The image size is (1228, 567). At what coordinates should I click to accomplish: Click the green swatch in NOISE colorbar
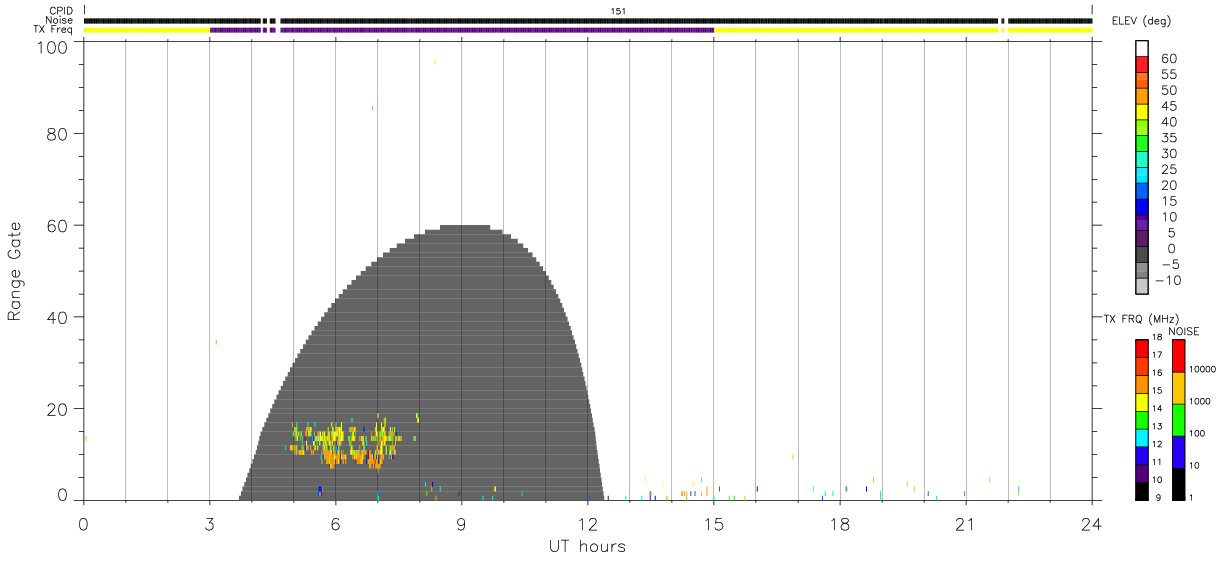point(1179,420)
